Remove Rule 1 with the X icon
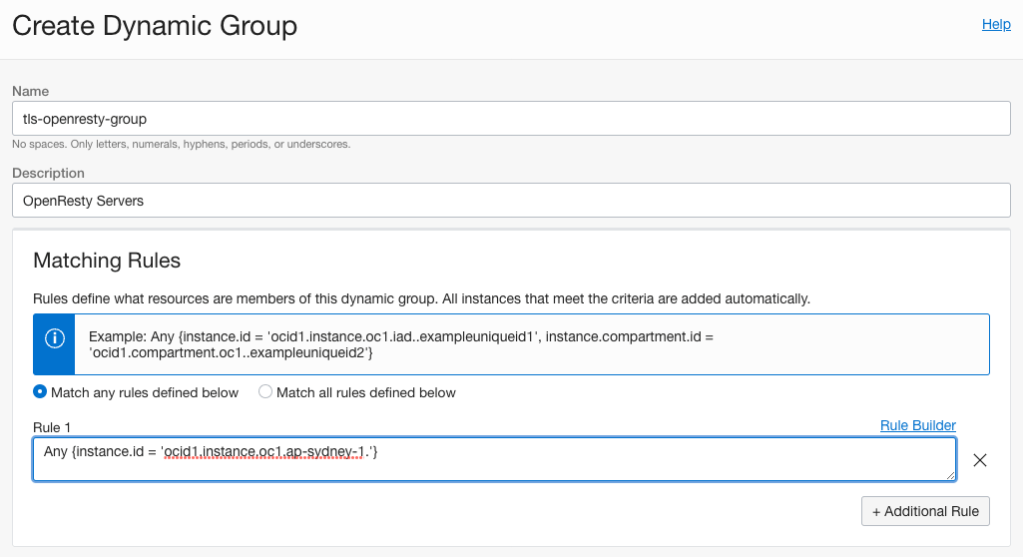 click(980, 460)
